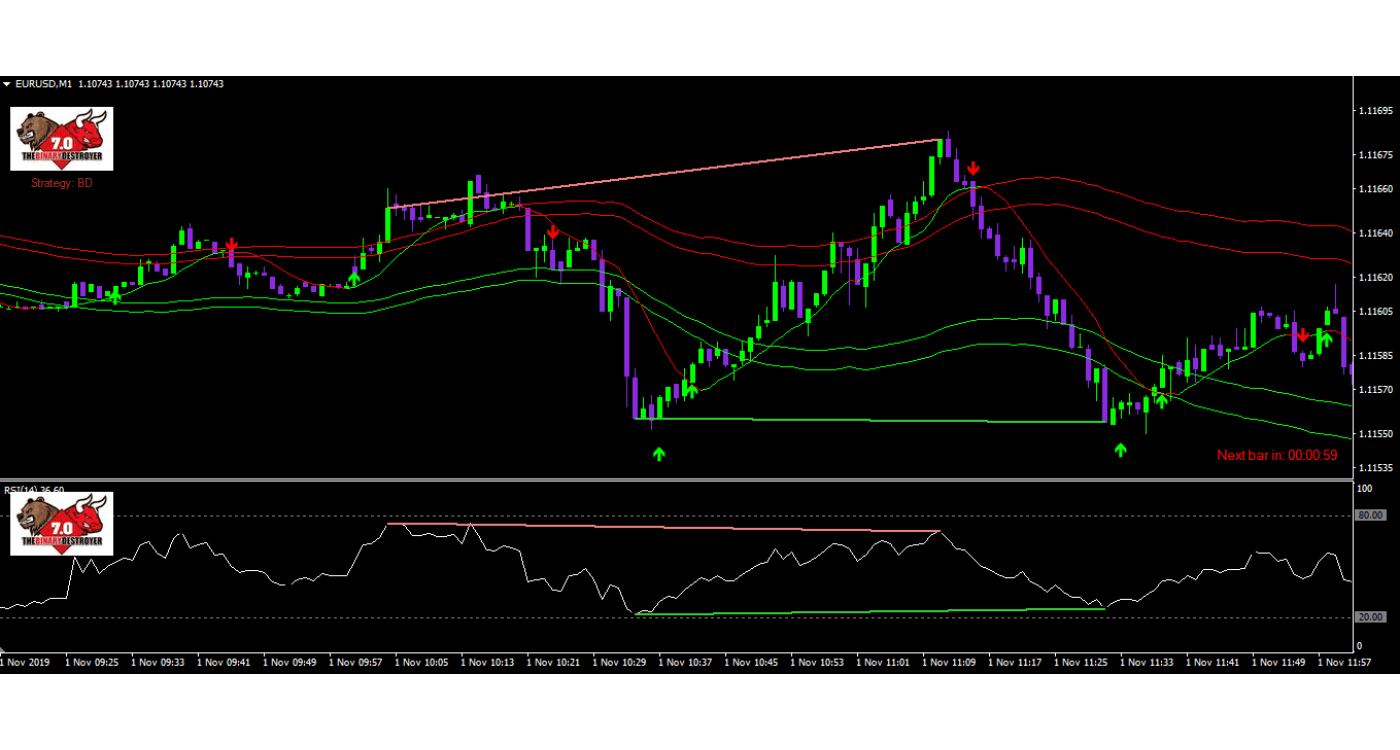This screenshot has width=1400, height=750.
Task: Click the EURUSD,M1 symbol title
Action: tap(44, 84)
